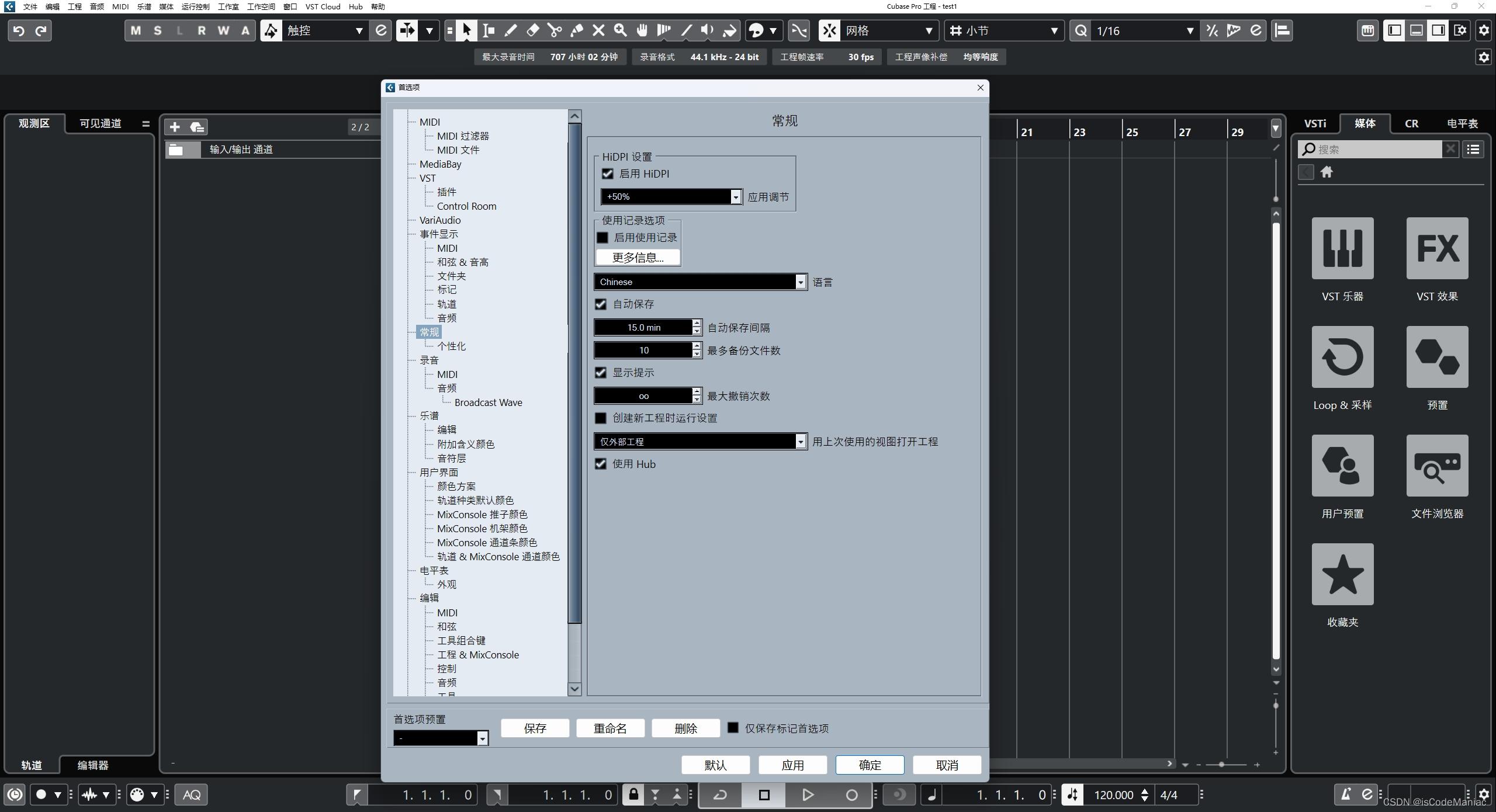This screenshot has width=1496, height=812.
Task: Disable the 启用 HiDPI checkbox
Action: pyautogui.click(x=608, y=174)
